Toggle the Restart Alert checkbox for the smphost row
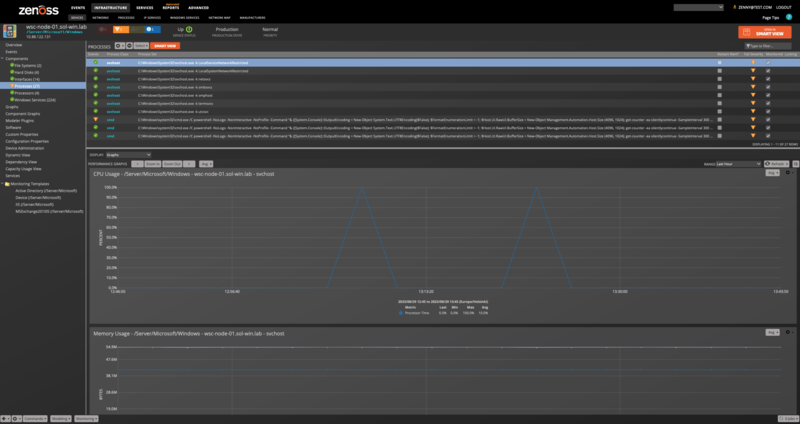 [x=719, y=95]
